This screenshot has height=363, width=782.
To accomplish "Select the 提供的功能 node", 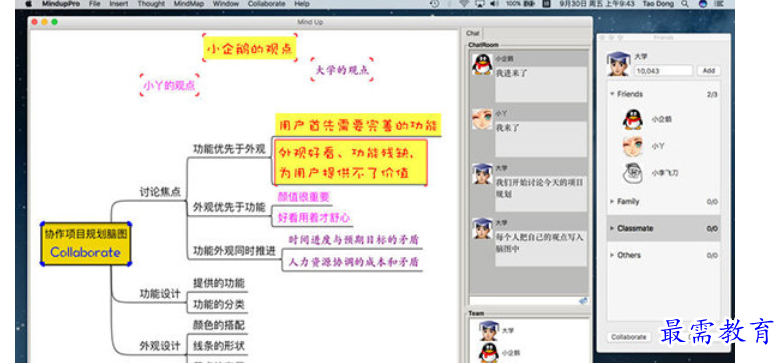I will pyautogui.click(x=219, y=283).
